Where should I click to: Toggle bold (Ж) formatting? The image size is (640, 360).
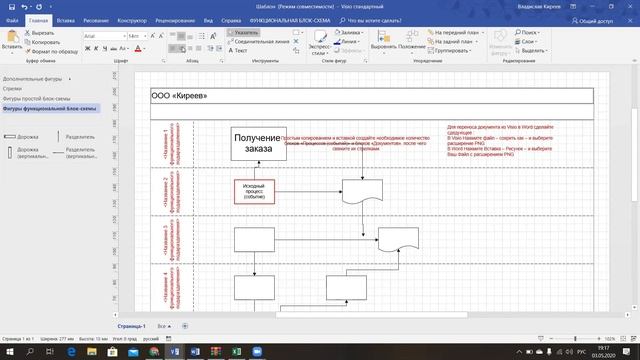(87, 49)
